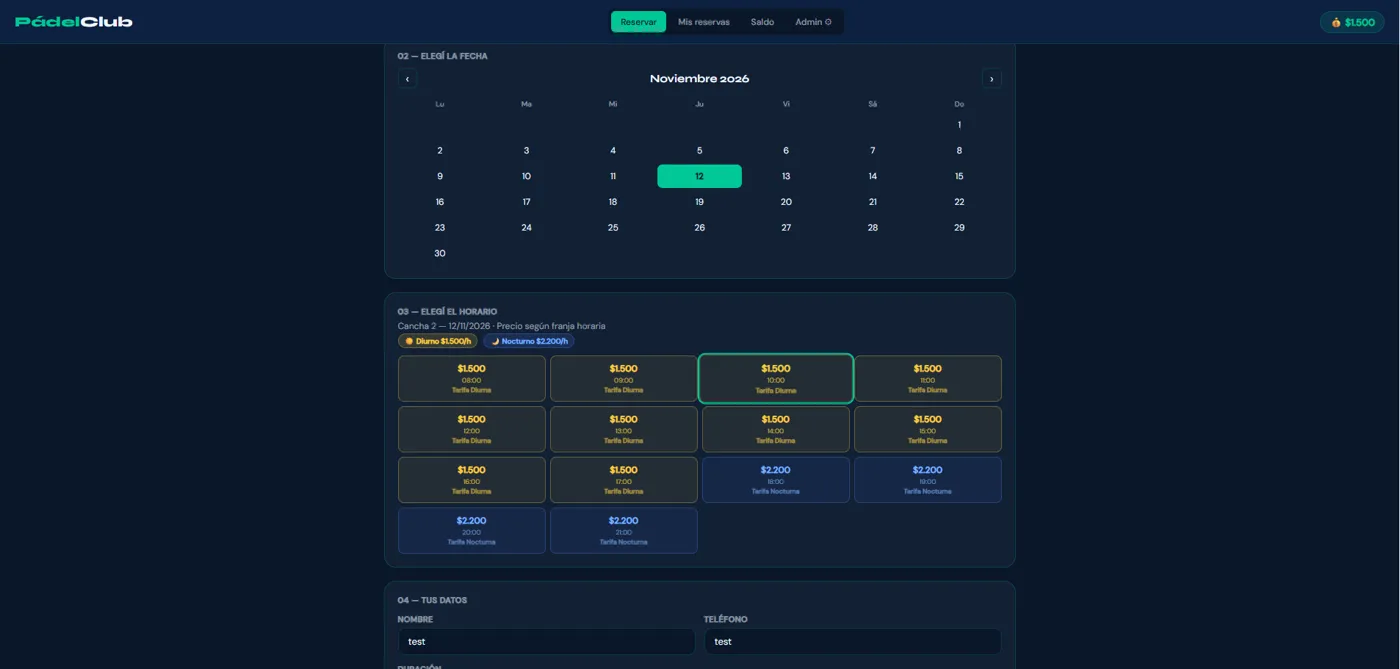Image resolution: width=1400 pixels, height=669 pixels.
Task: Choose the 20:00 night-rate slot
Action: tap(472, 531)
